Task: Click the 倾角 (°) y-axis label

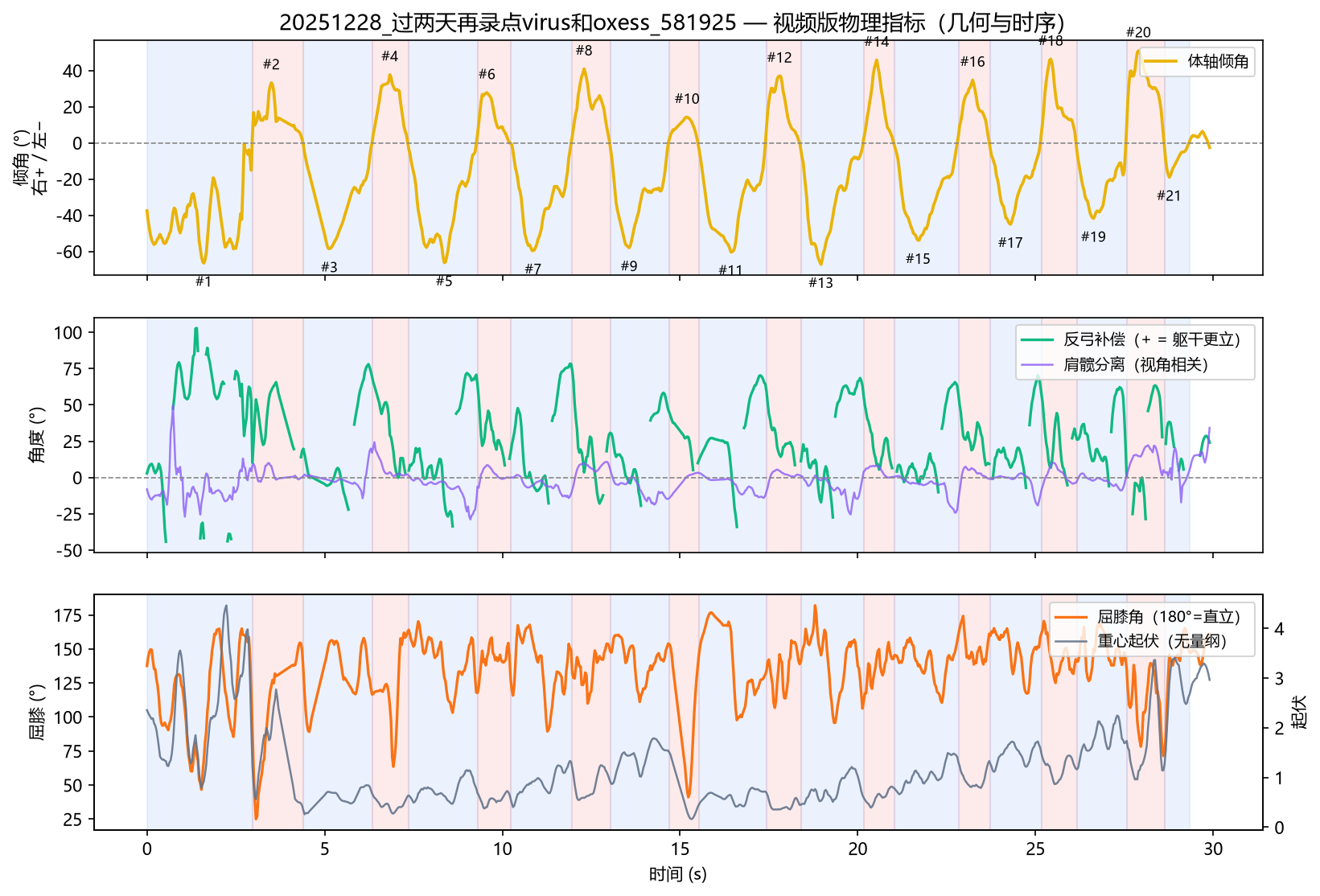Action: tap(22, 158)
